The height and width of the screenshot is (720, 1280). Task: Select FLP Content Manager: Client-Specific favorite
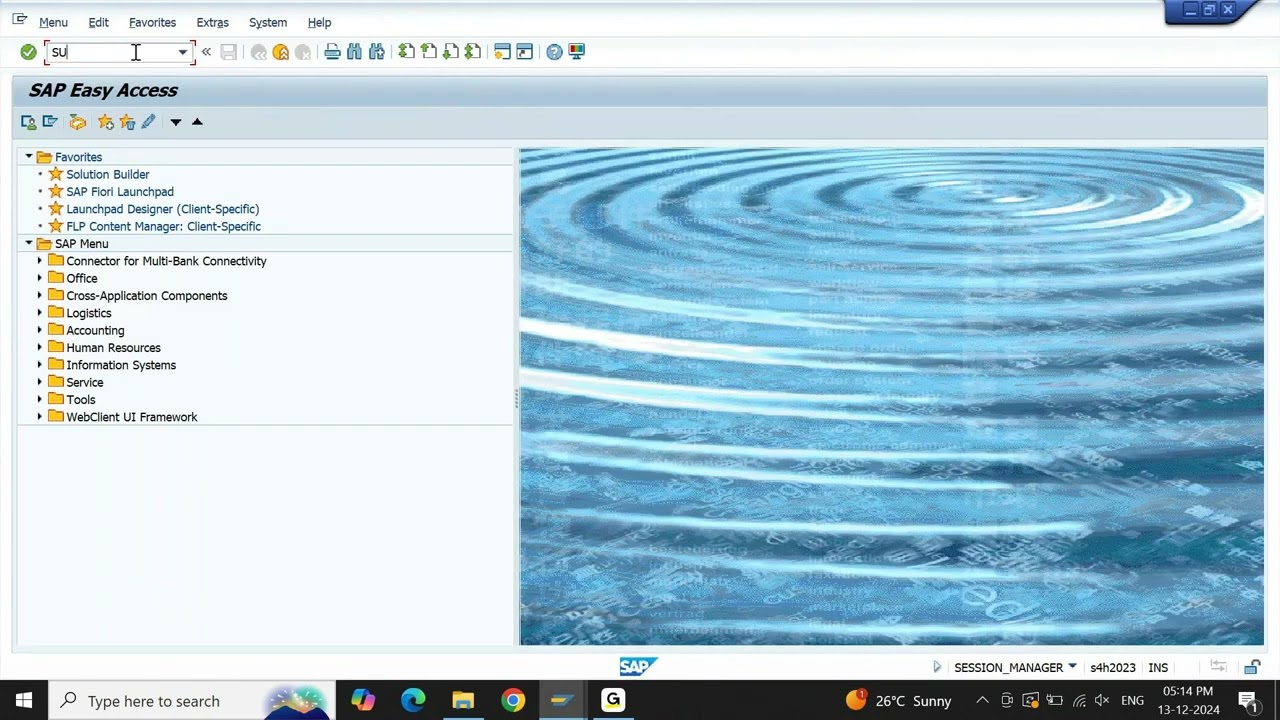click(x=164, y=226)
